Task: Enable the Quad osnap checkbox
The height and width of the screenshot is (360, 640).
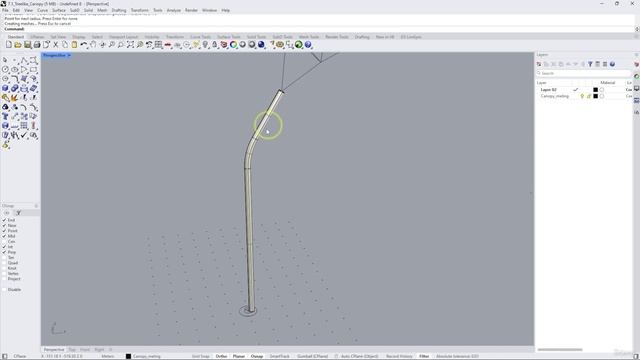Action: (x=4, y=263)
